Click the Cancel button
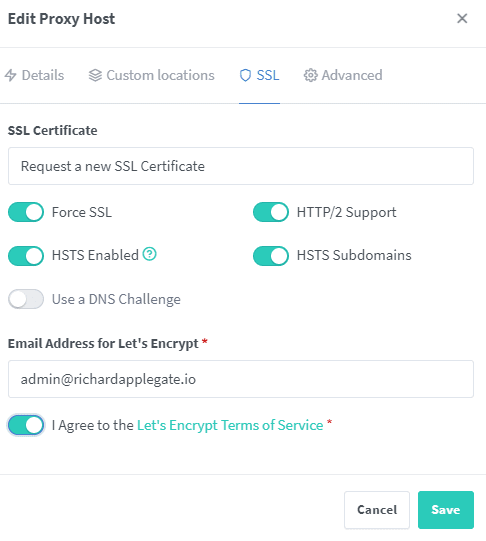This screenshot has height=541, width=486. [x=377, y=510]
